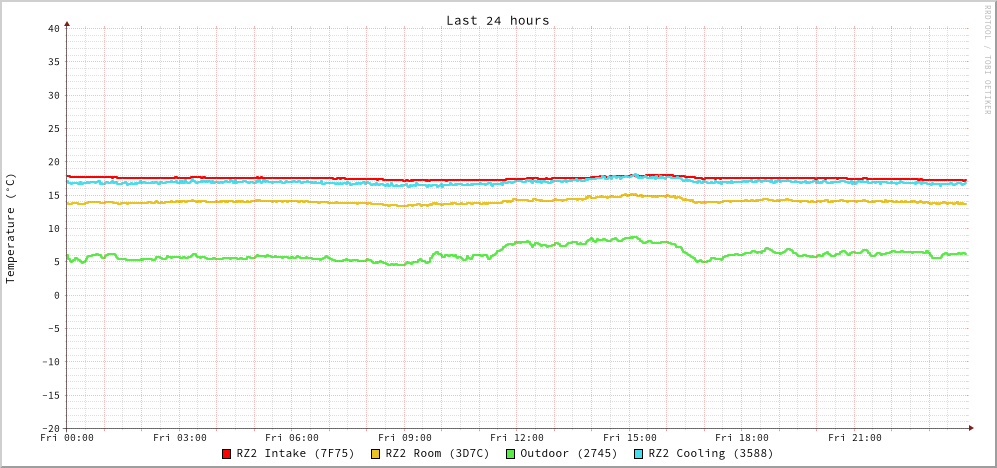Click the arrow at the right end of the X axis
Viewport: 997px width, 468px height.
tap(970, 428)
